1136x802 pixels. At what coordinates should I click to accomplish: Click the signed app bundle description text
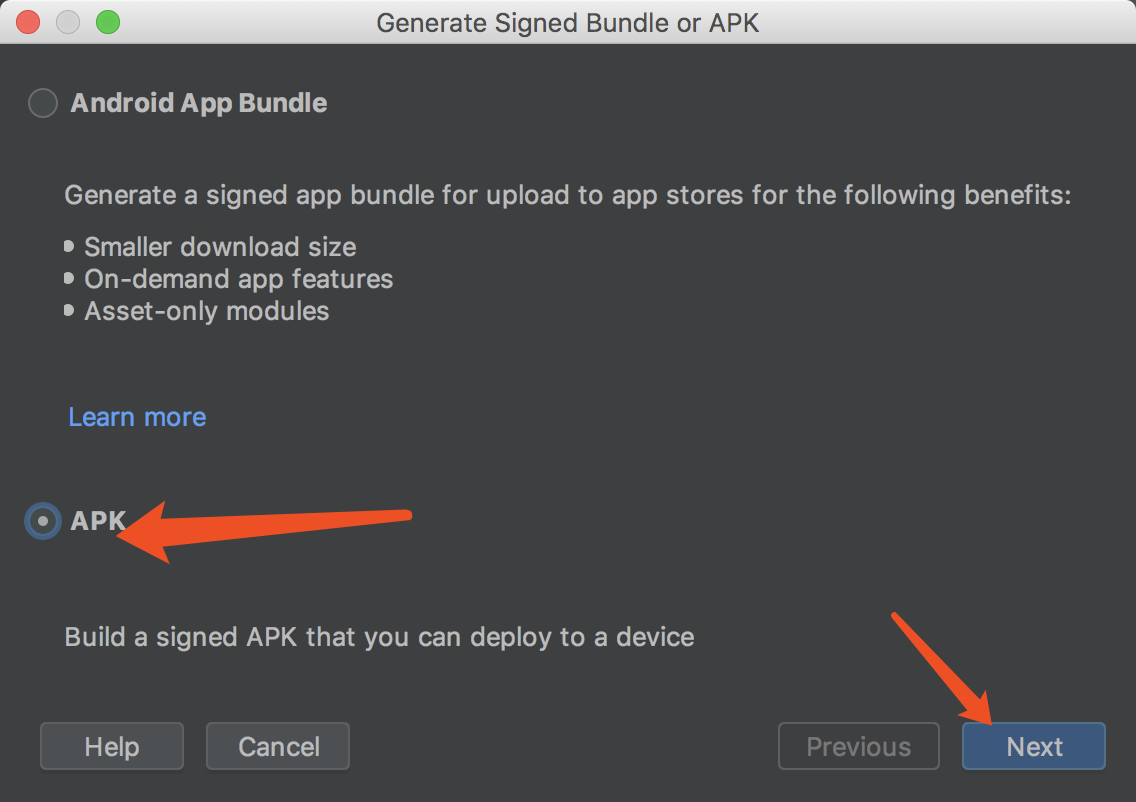point(567,195)
